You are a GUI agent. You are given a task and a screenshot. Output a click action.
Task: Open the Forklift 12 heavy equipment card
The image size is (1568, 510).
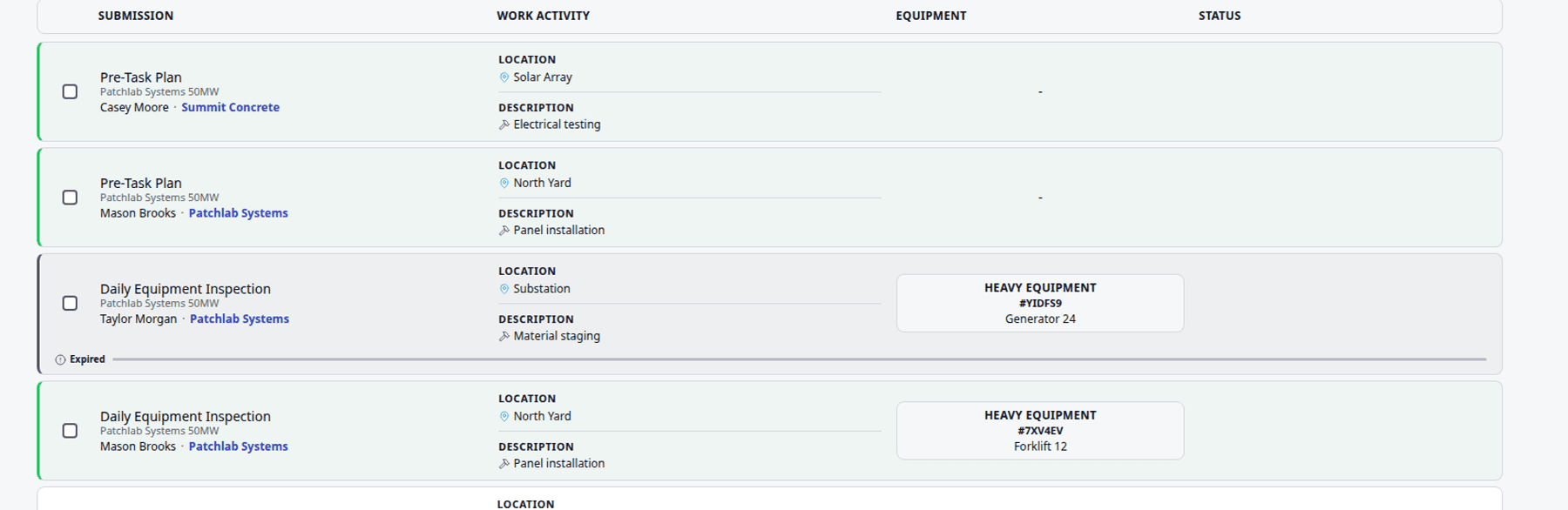[x=1040, y=431]
